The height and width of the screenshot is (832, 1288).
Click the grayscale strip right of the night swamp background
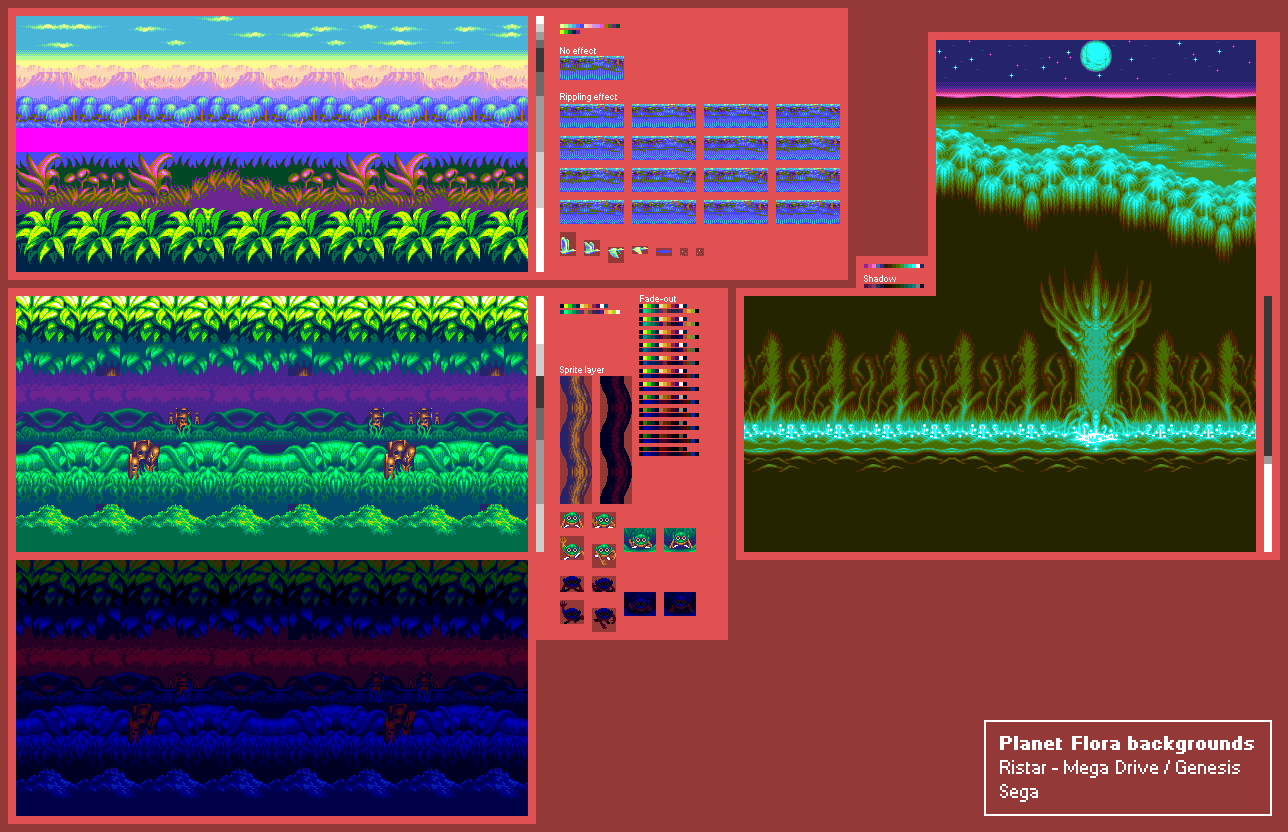pos(1268,424)
